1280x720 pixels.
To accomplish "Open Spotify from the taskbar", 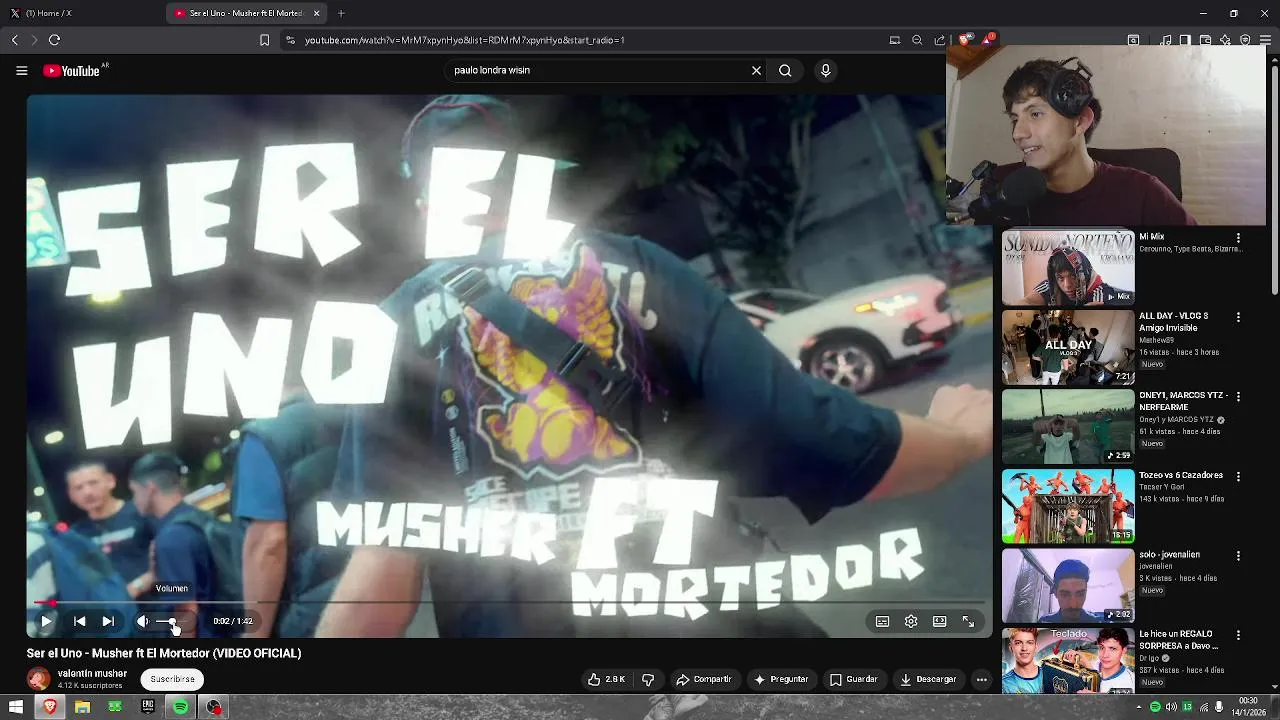I will tap(180, 707).
